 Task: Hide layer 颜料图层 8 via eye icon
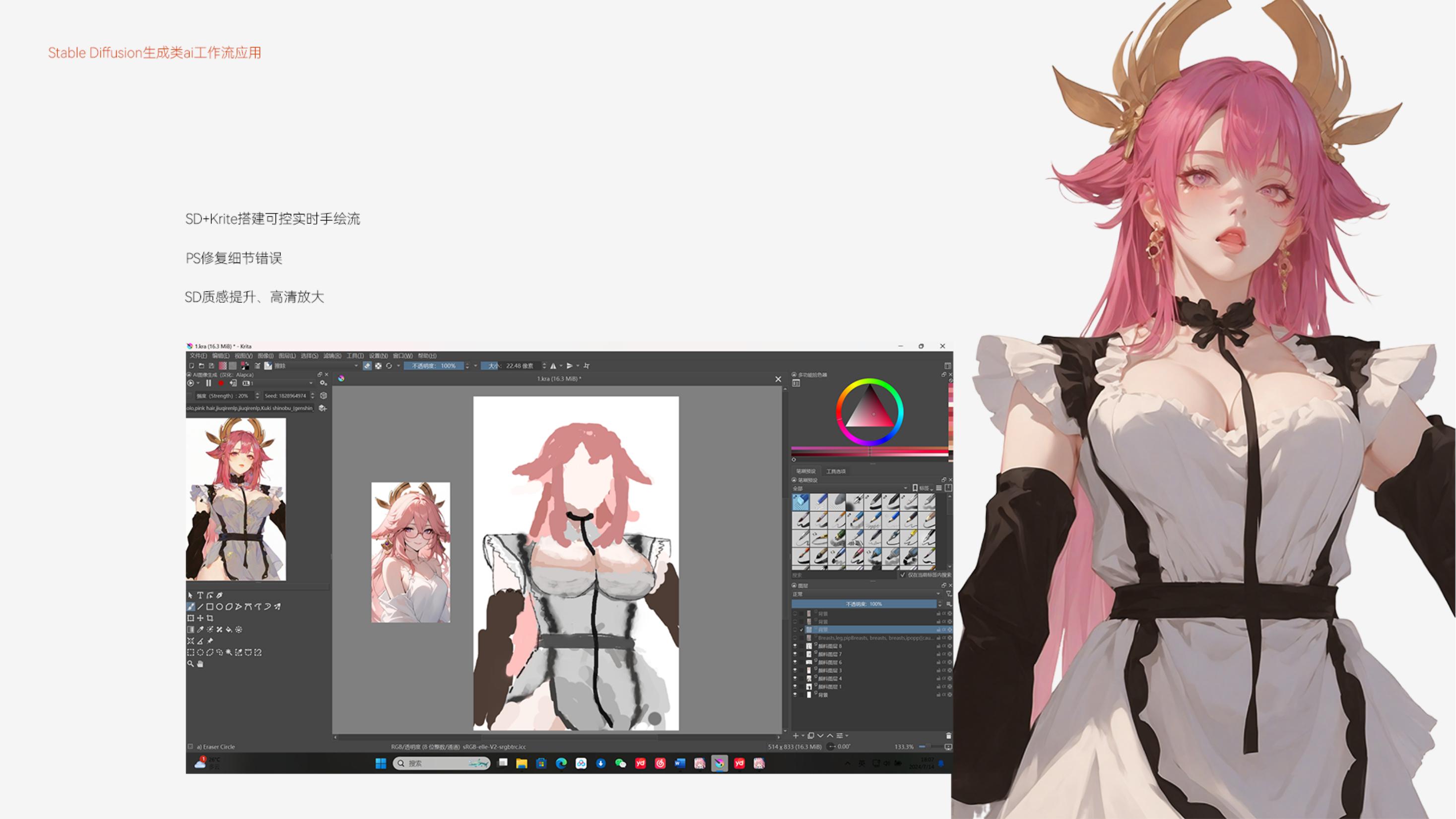pyautogui.click(x=794, y=645)
